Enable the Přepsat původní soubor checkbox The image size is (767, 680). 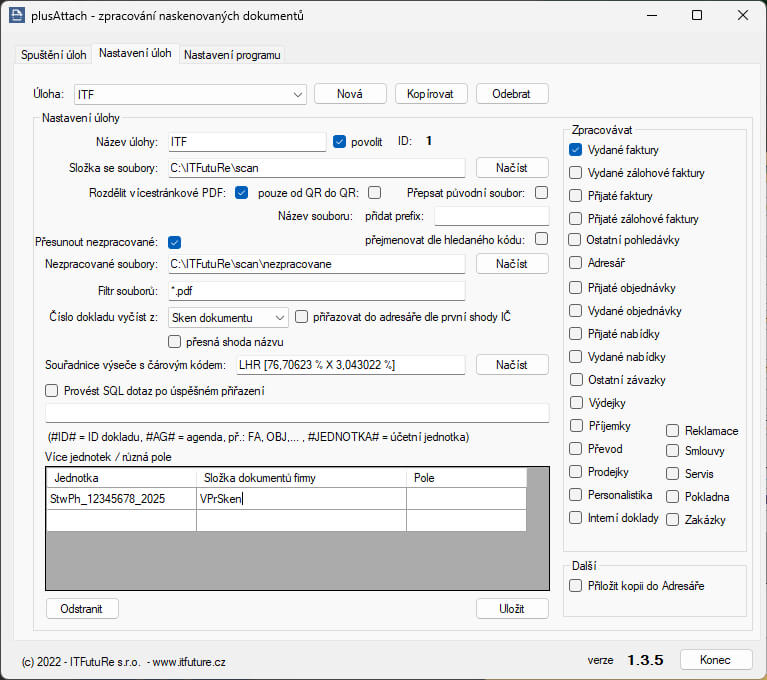(x=541, y=193)
